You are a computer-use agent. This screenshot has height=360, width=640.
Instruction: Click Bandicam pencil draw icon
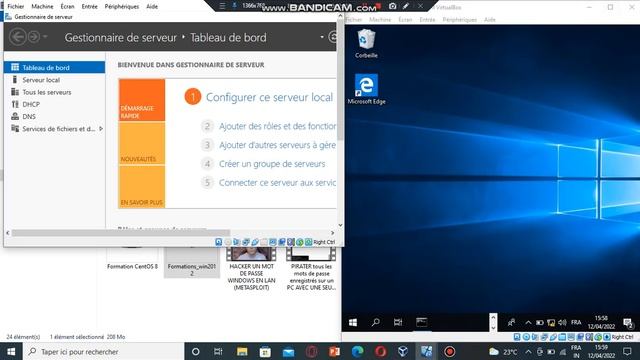pyautogui.click(x=406, y=6)
